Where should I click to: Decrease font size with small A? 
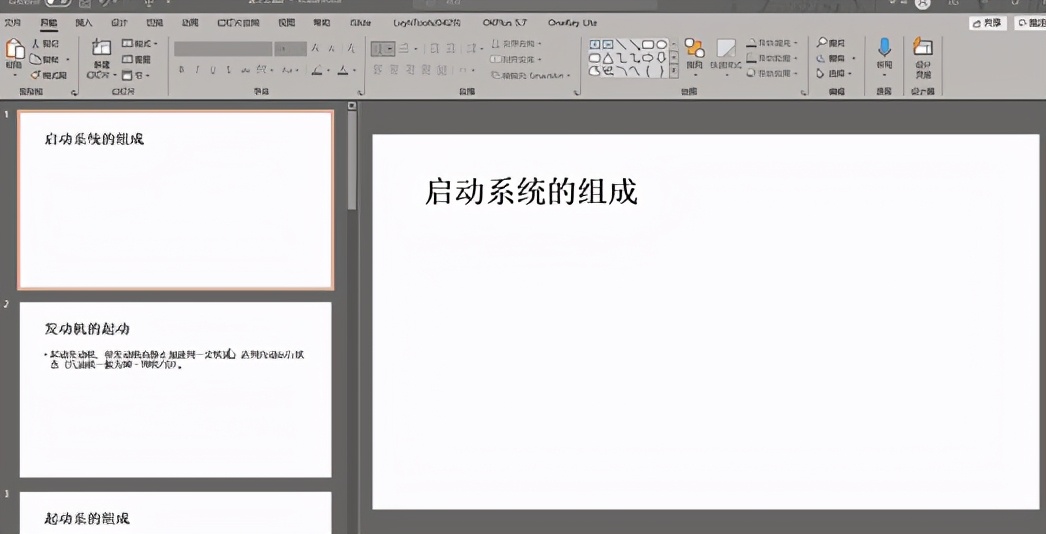332,49
